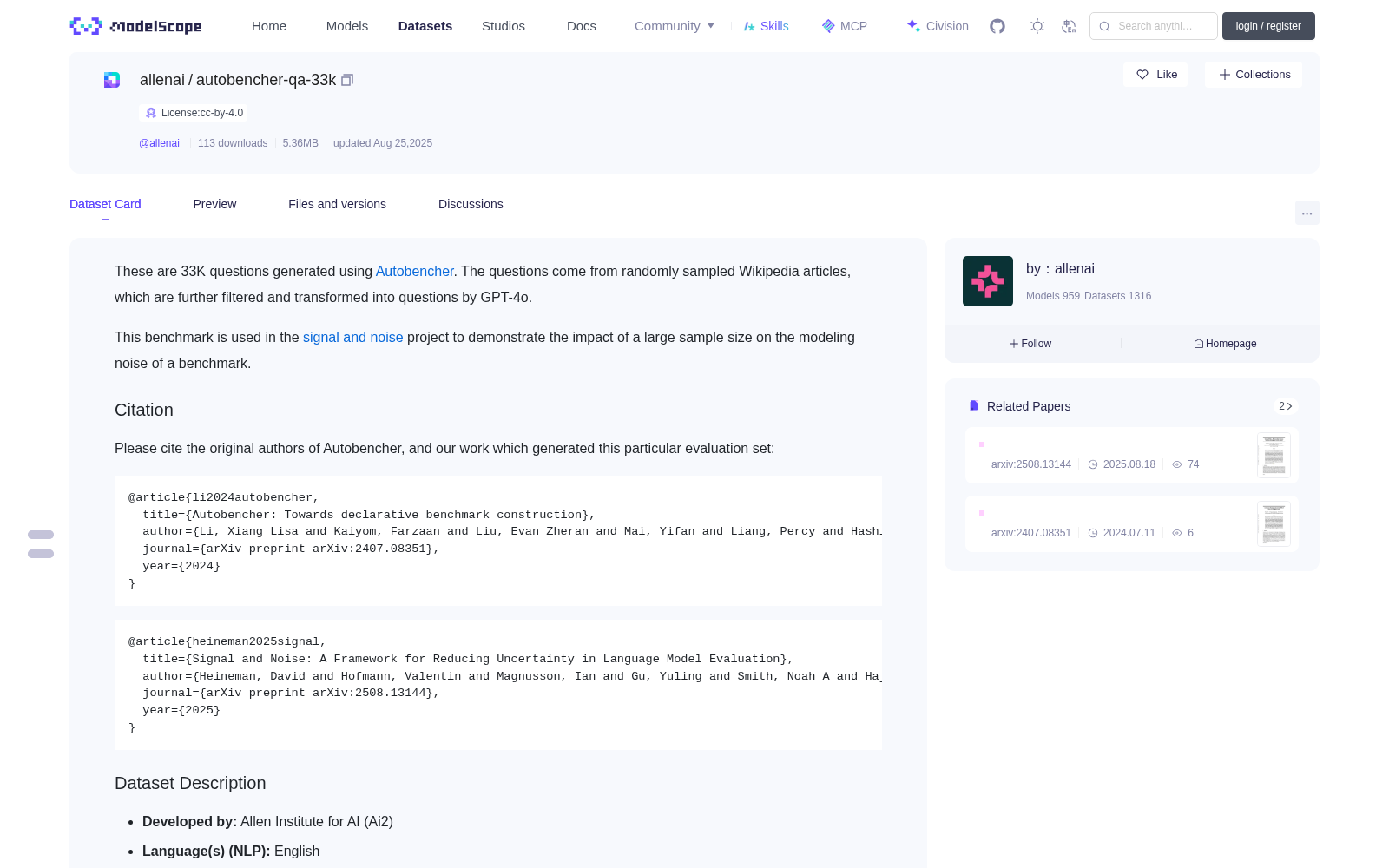
Task: Click the 113 downloads text
Action: pos(233,143)
